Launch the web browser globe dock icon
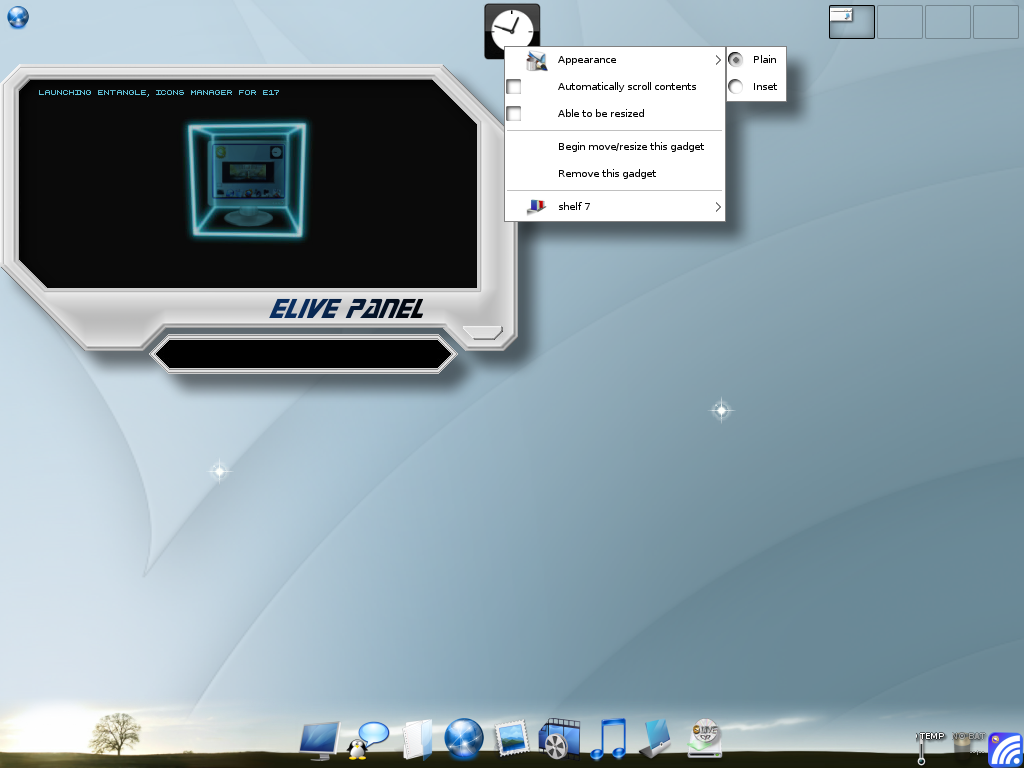Image resolution: width=1024 pixels, height=768 pixels. click(464, 739)
